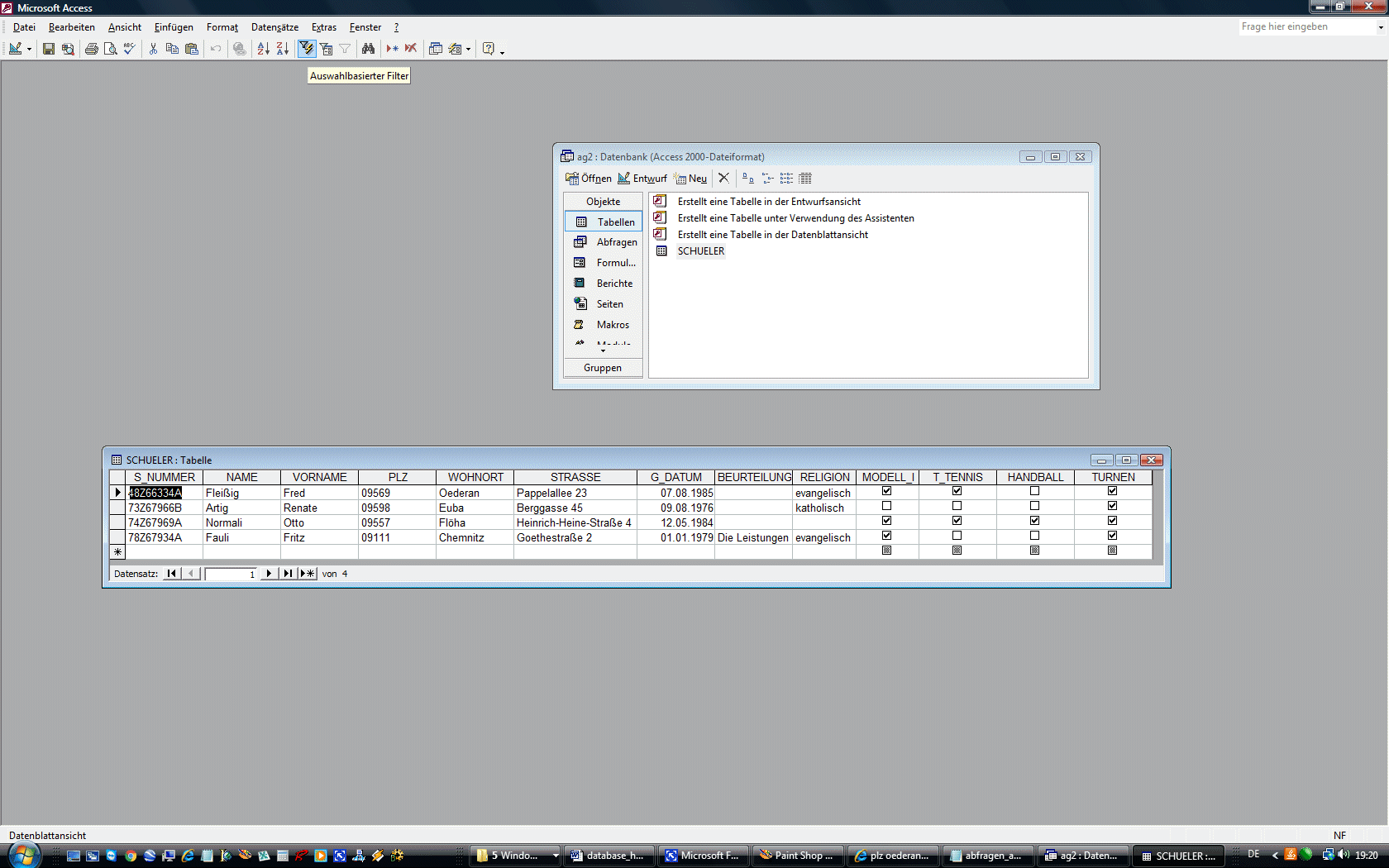This screenshot has height=868, width=1389.
Task: Click the Undo arrow icon
Action: point(216,49)
